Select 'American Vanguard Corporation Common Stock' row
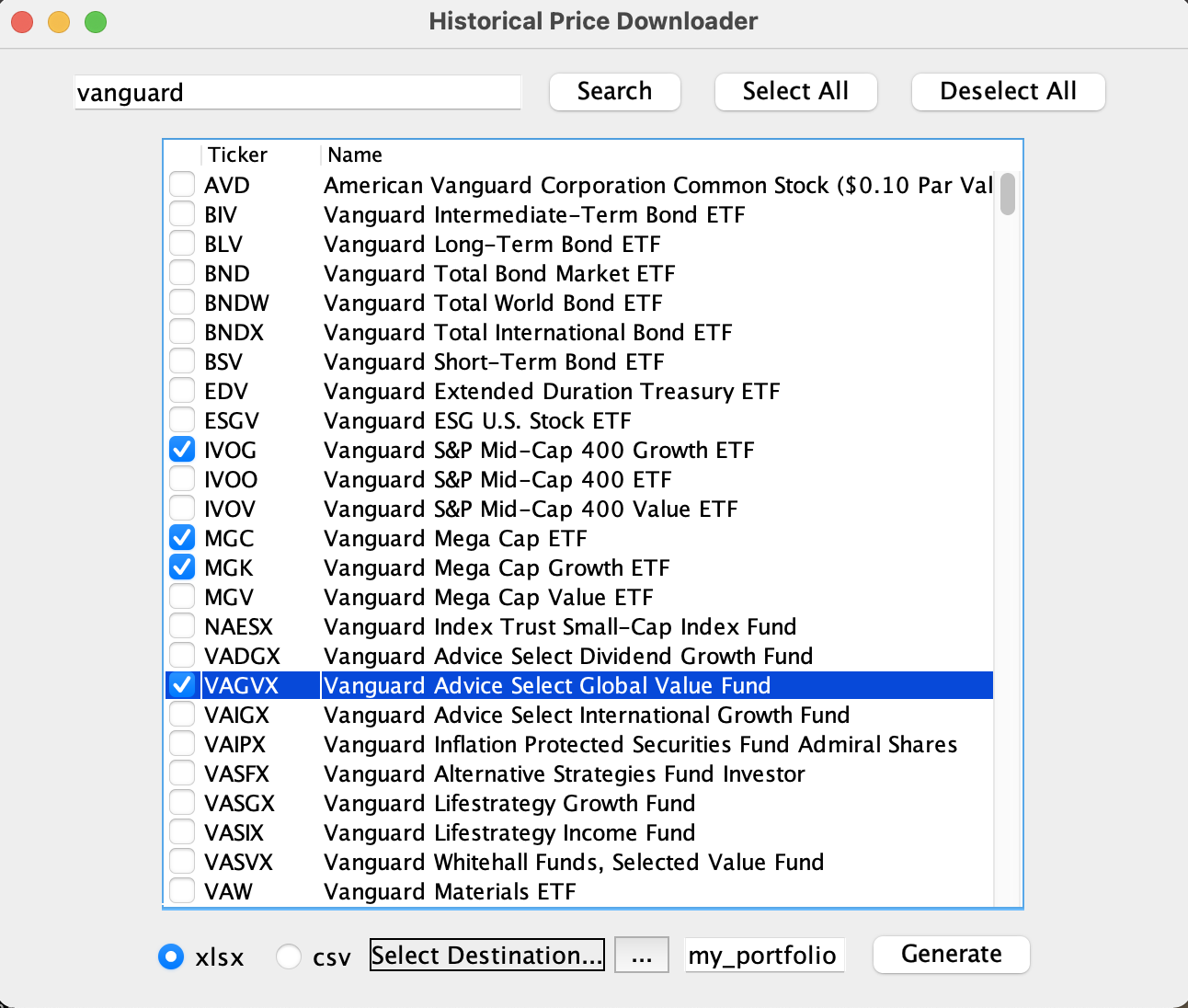Screen dimensions: 1188x1008 pyautogui.click(x=579, y=185)
